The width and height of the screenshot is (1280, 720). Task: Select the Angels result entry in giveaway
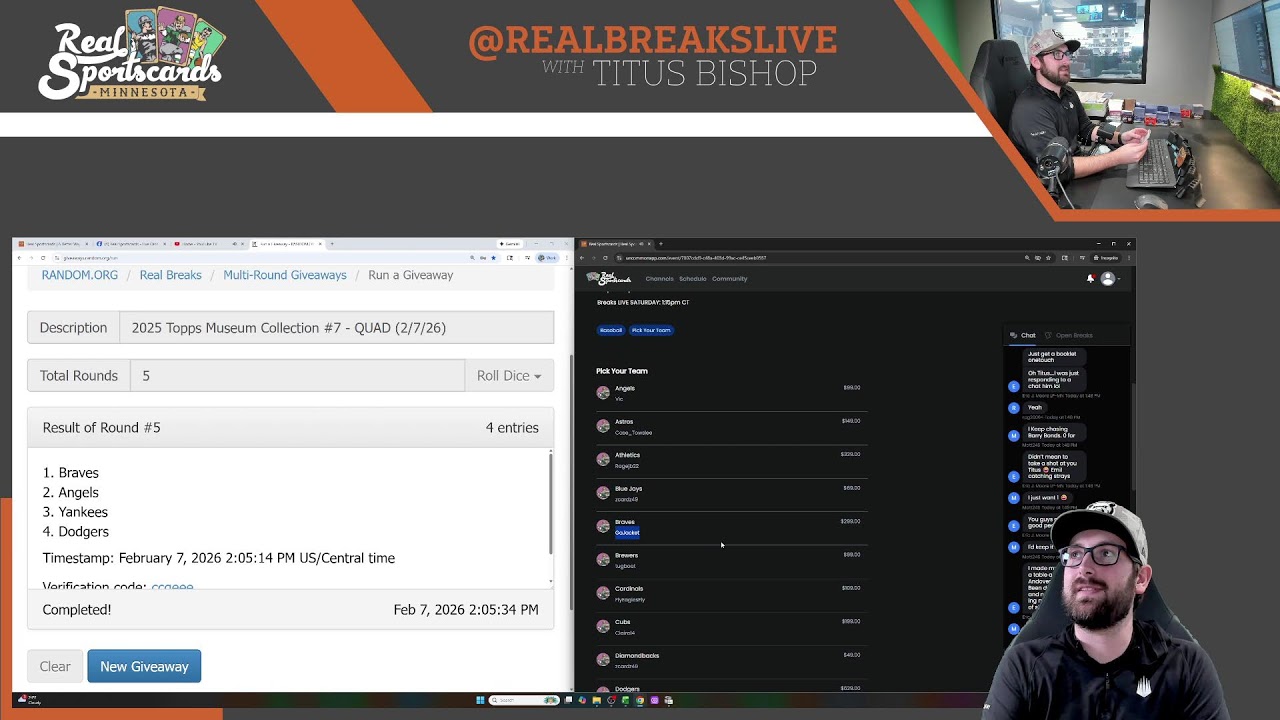[78, 492]
